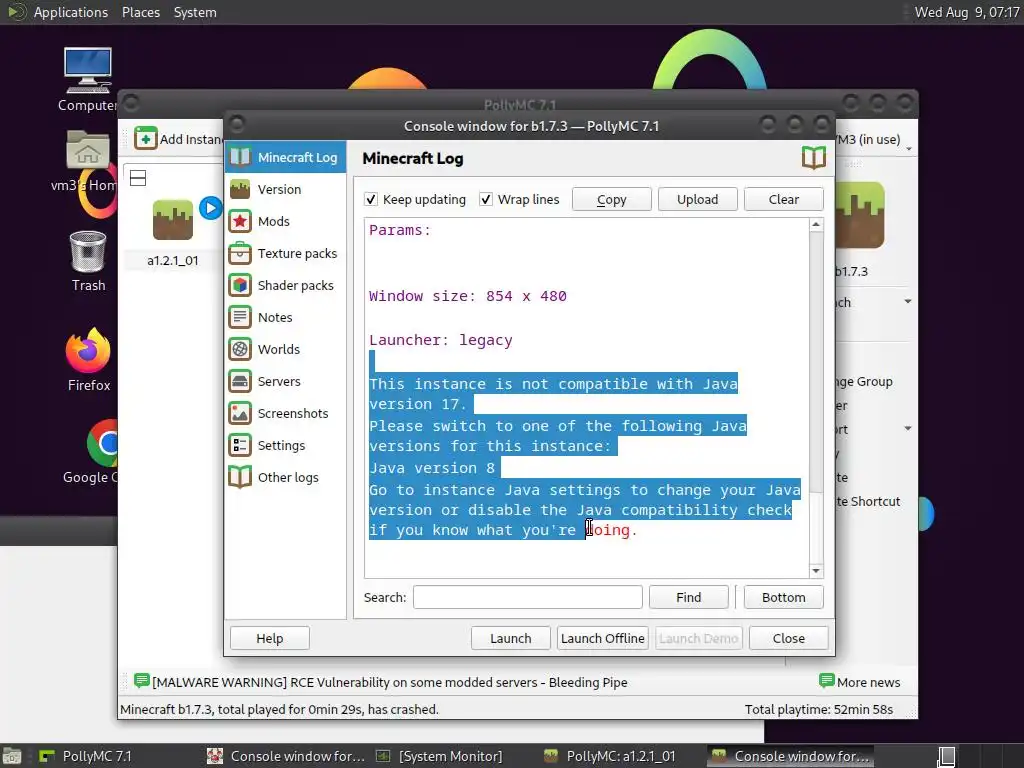
Task: Toggle the Keep updating checkbox
Action: coord(371,199)
